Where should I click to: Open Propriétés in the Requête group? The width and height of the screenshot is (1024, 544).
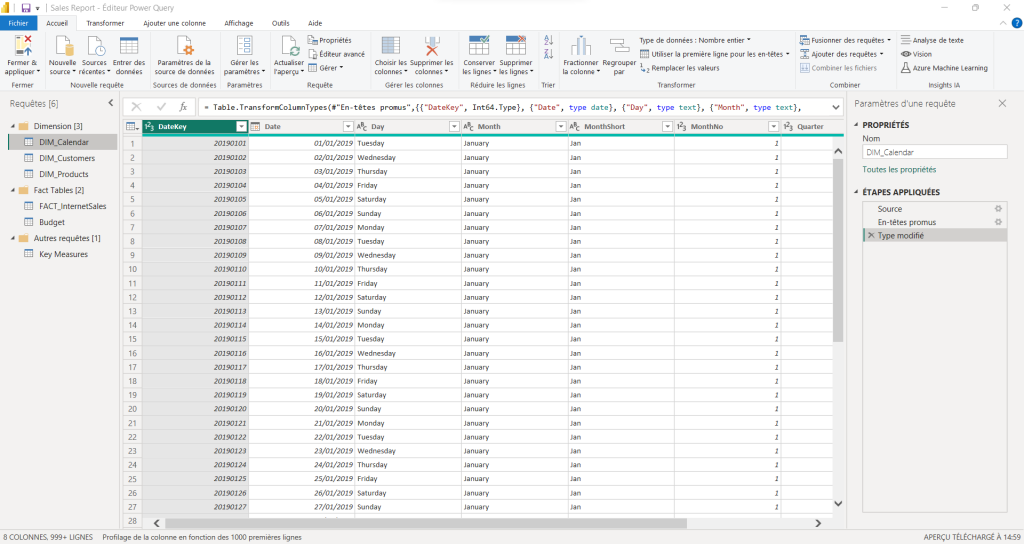pyautogui.click(x=330, y=40)
